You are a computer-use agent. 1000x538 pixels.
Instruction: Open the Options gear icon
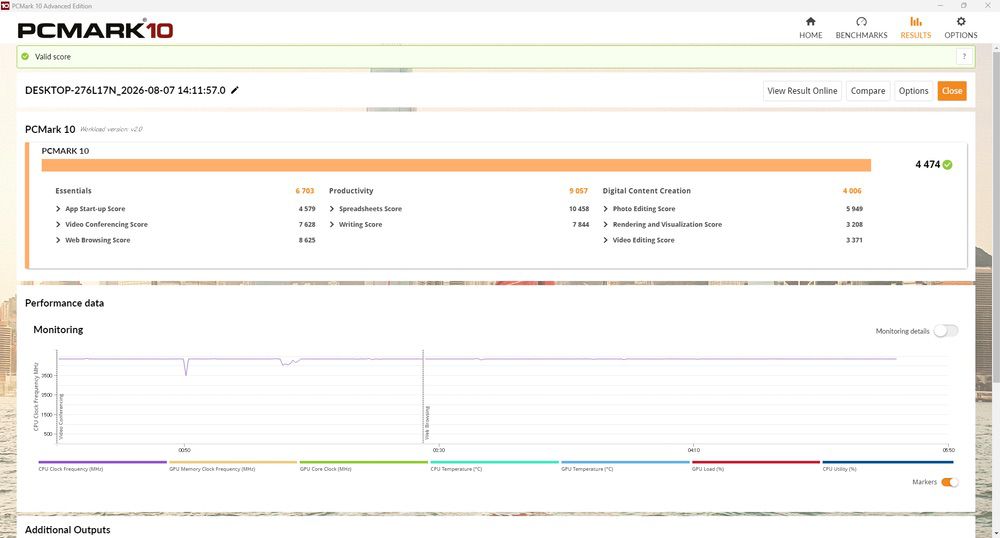(960, 22)
